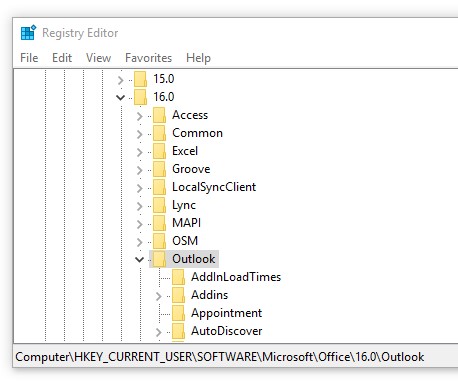458x391 pixels.
Task: Collapse the Outlook key
Action: 139,259
